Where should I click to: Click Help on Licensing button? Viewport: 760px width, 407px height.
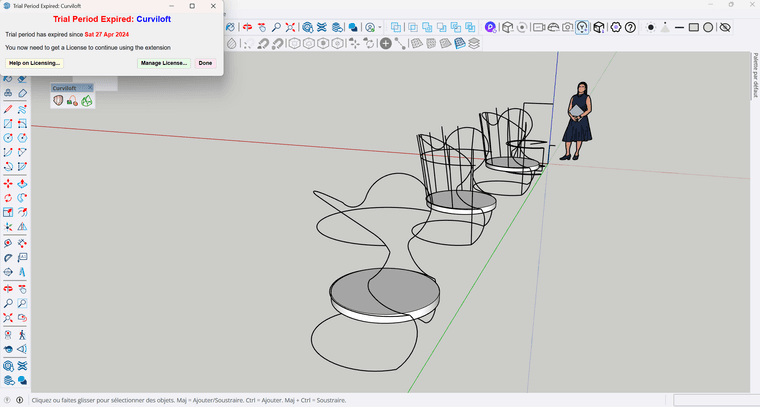pos(34,63)
